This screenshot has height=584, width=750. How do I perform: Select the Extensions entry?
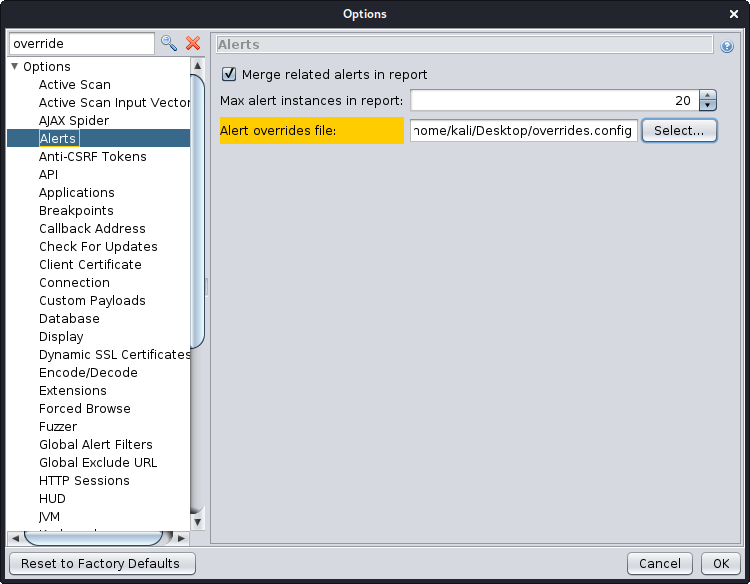(x=73, y=391)
